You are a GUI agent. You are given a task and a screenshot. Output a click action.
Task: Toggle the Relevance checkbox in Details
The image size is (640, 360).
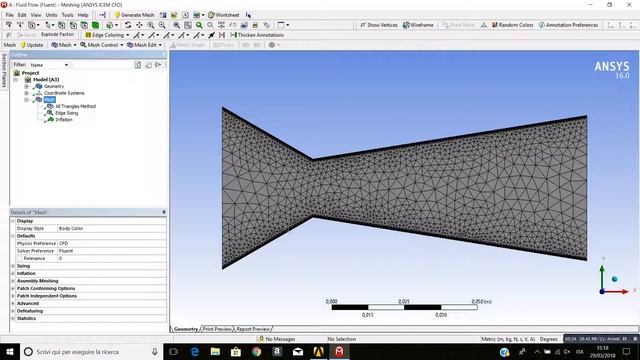click(20, 258)
